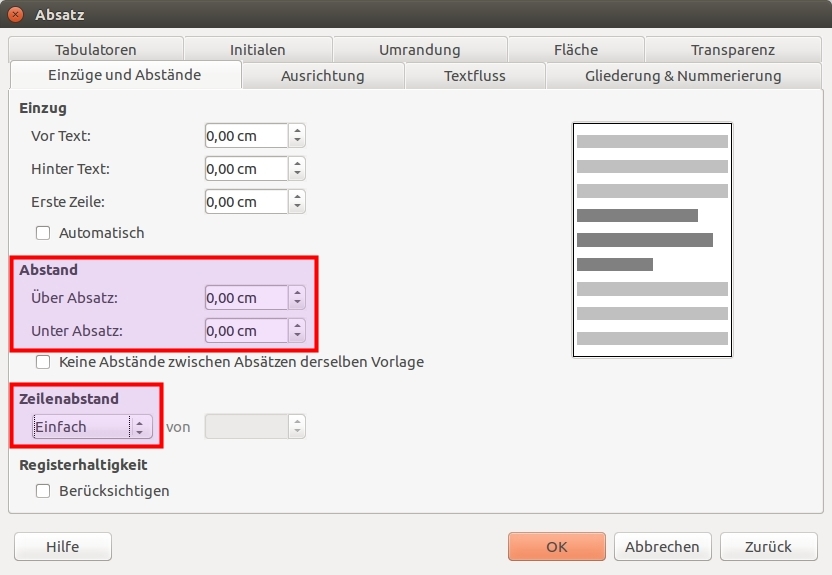
Task: Select the Fläche tab
Action: point(575,49)
